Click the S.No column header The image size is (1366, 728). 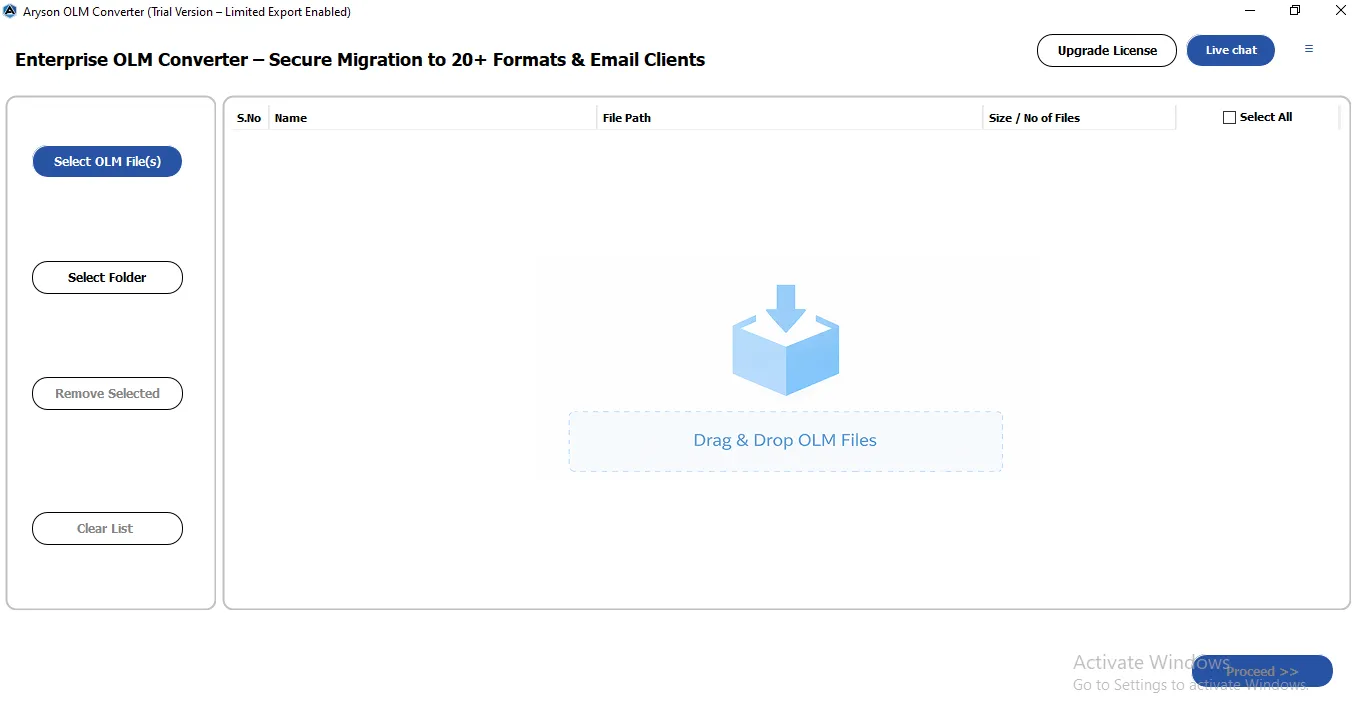click(249, 118)
